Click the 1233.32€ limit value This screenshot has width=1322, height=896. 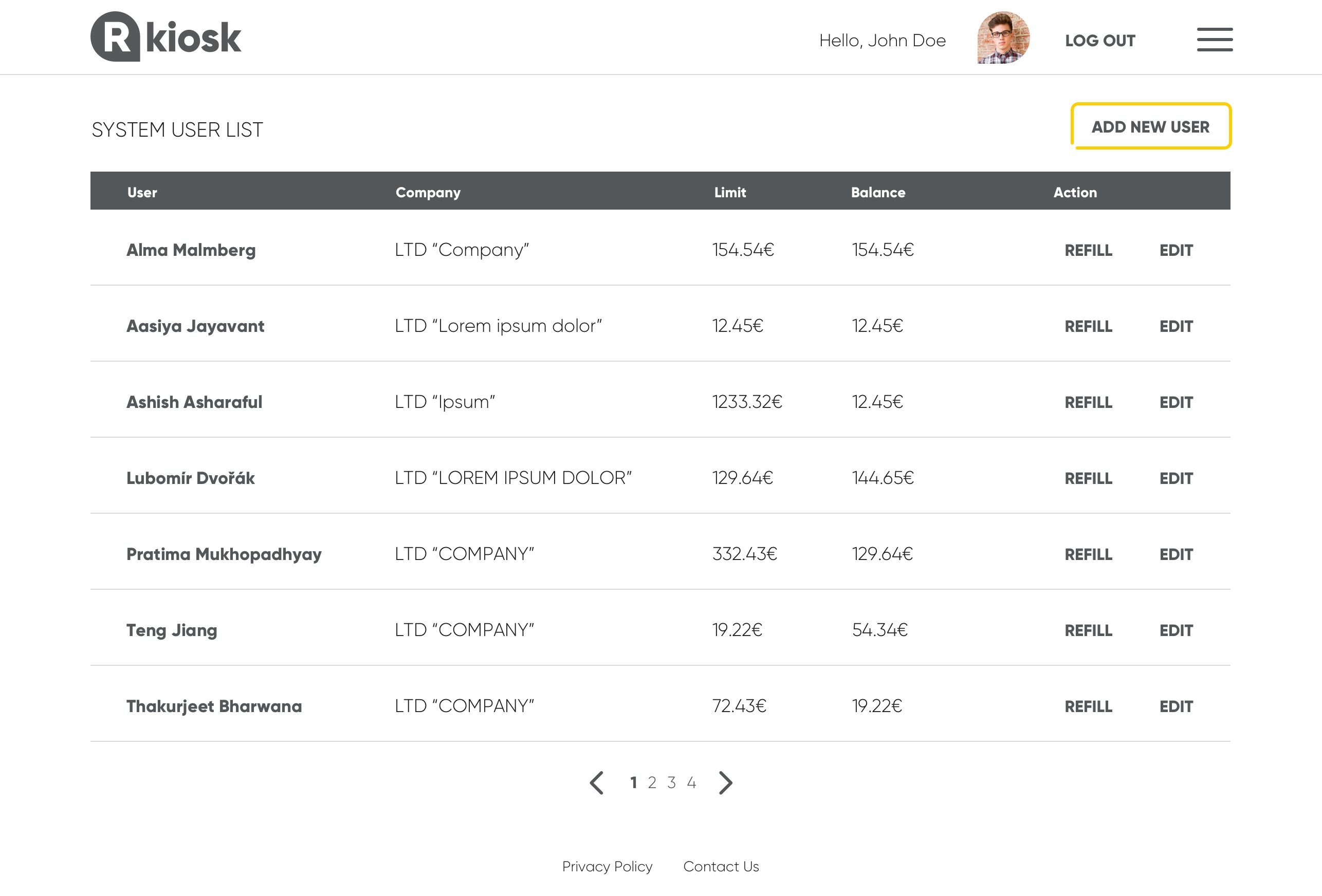pos(747,402)
